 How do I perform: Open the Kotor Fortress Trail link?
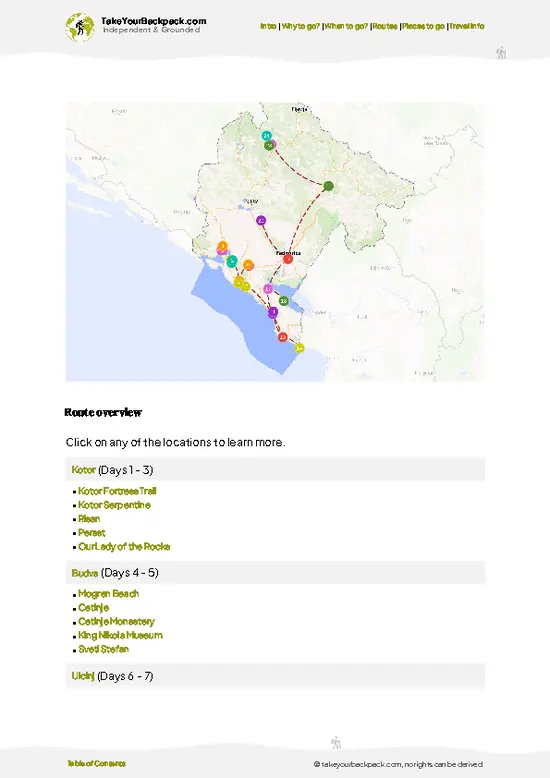[x=117, y=491]
